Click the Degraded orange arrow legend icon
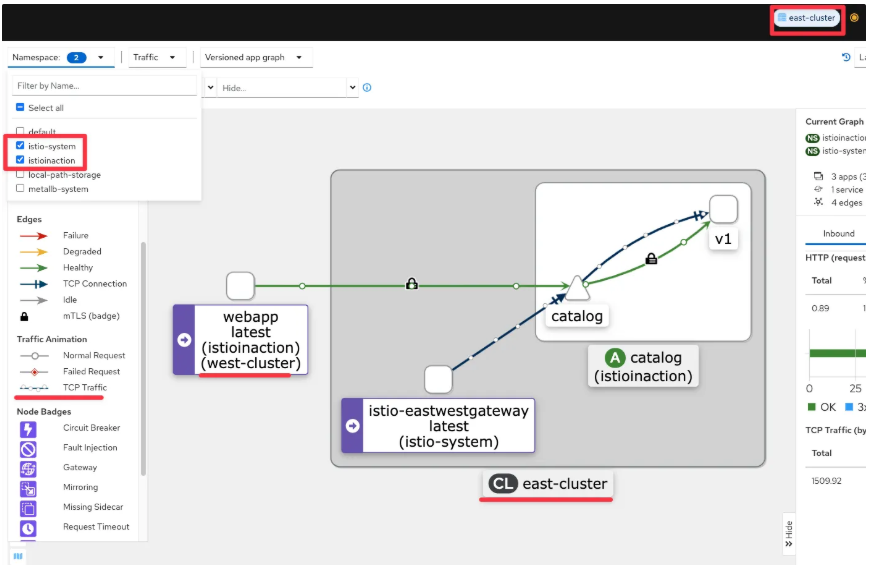The width and height of the screenshot is (872, 565). click(x=33, y=252)
